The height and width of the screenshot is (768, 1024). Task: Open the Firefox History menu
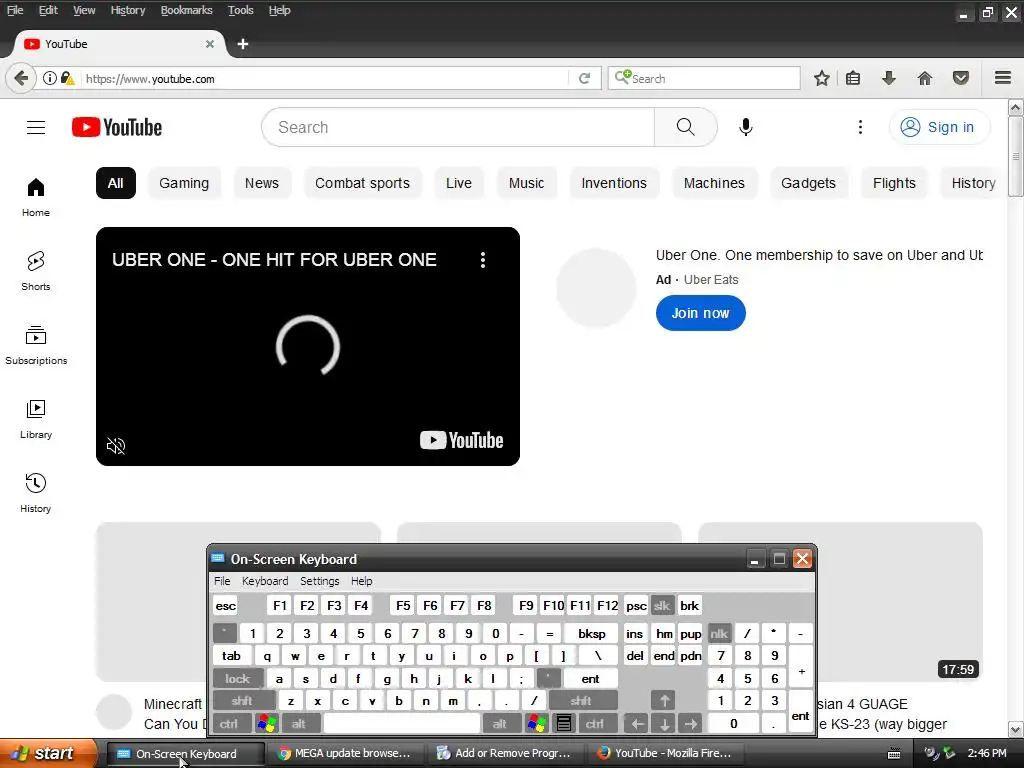click(128, 10)
